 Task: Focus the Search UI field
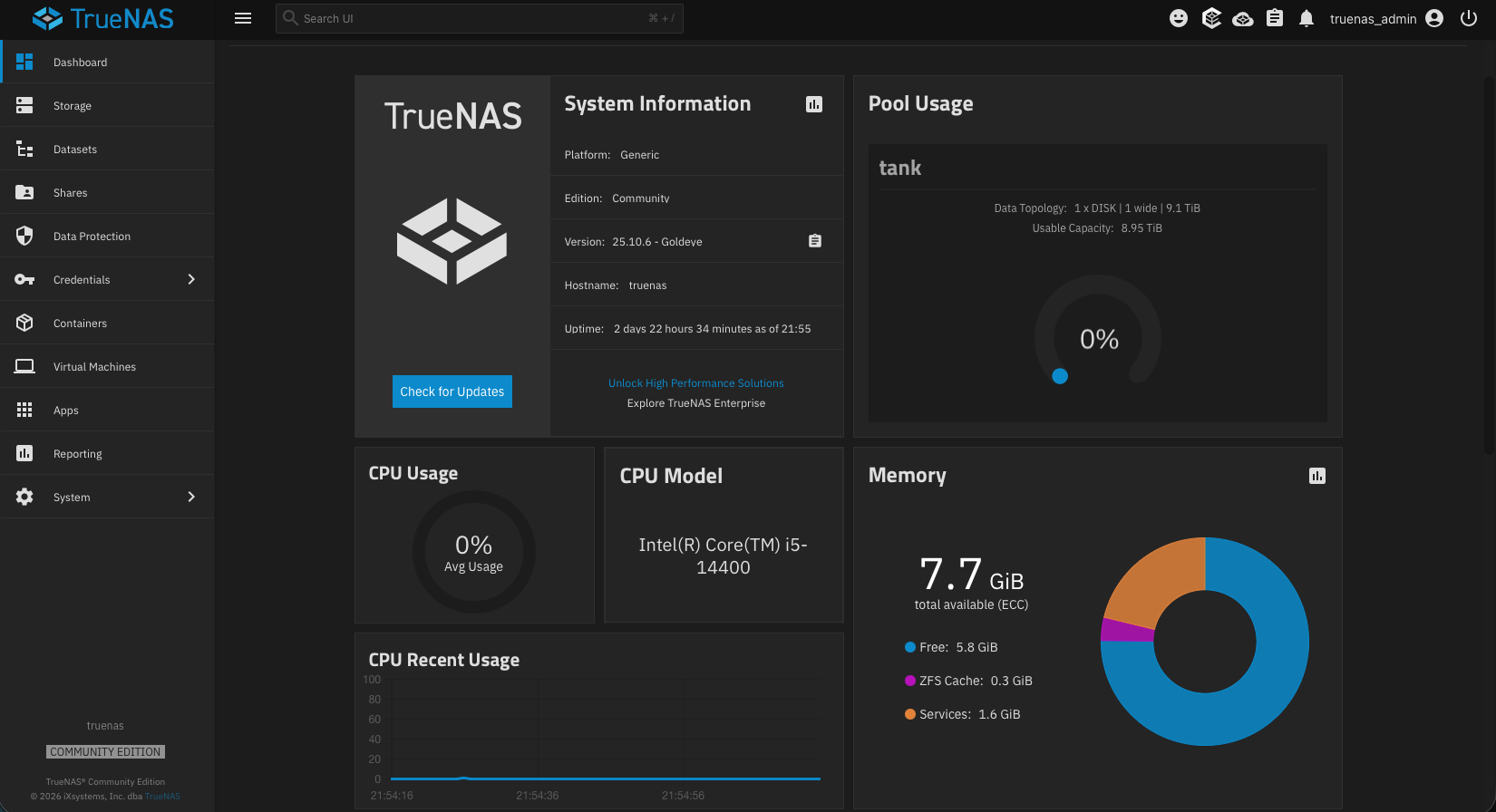479,18
